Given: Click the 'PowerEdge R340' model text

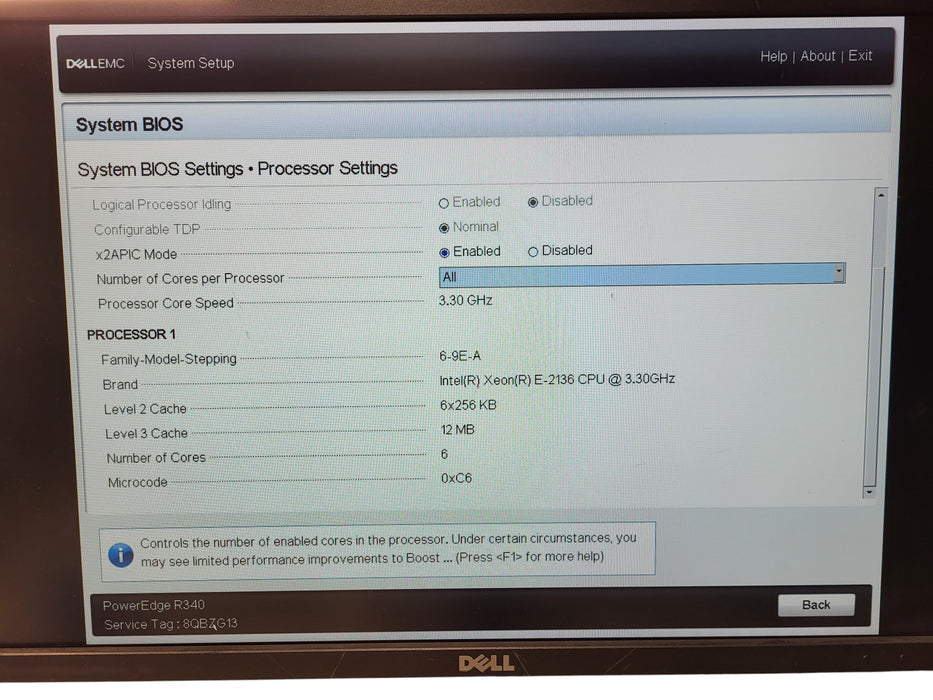Looking at the screenshot, I should (x=154, y=605).
